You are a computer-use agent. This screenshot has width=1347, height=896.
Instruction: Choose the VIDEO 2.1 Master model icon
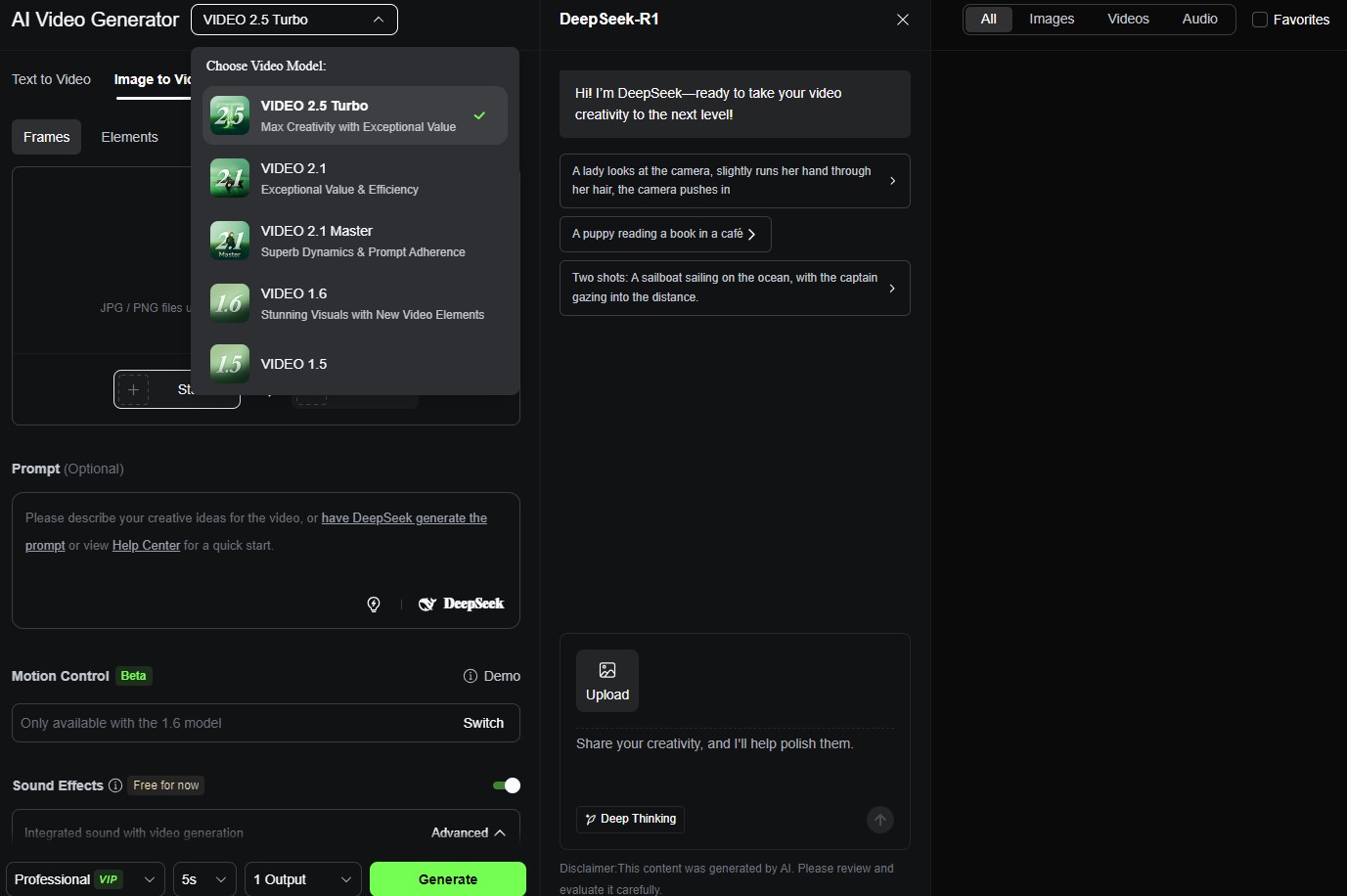[x=230, y=241]
